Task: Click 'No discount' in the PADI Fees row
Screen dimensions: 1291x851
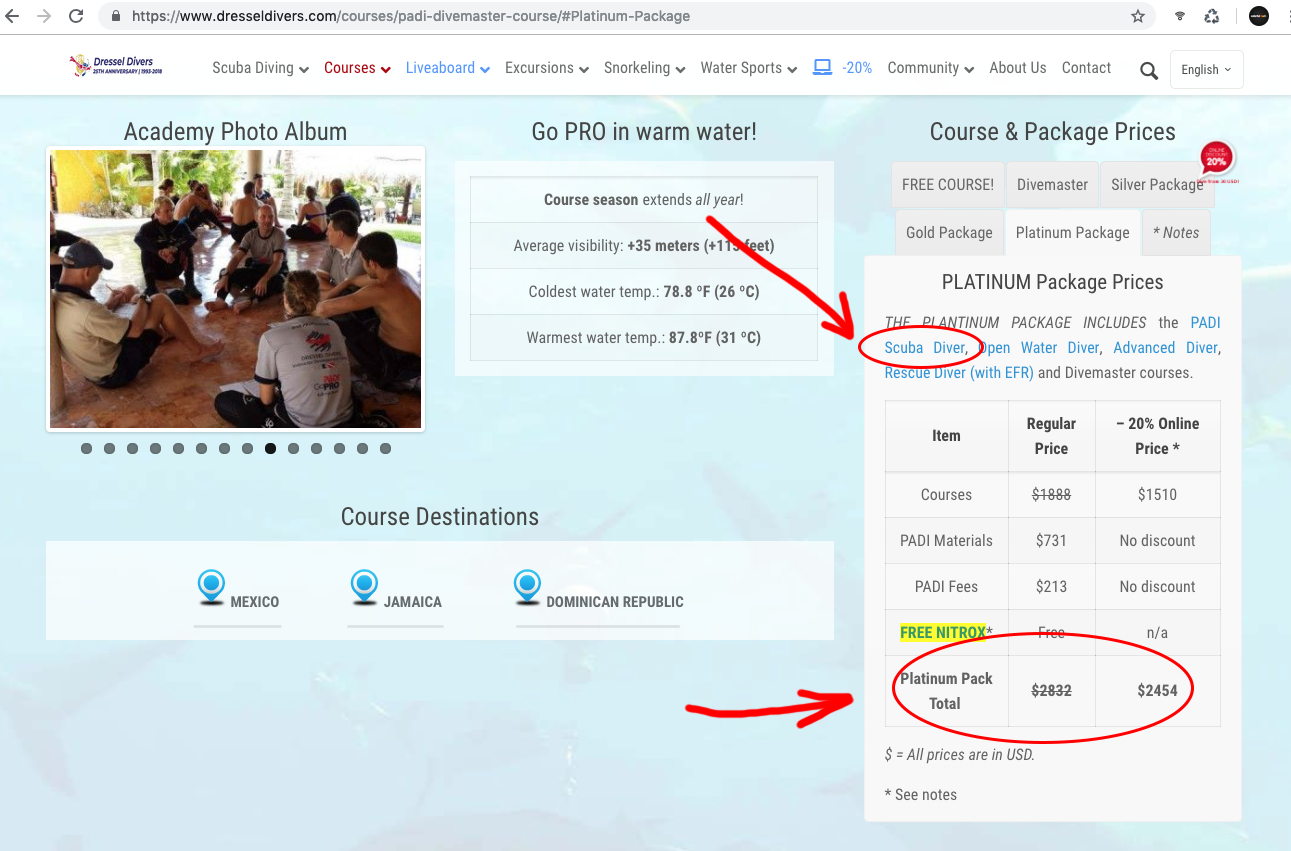Action: (x=1157, y=586)
